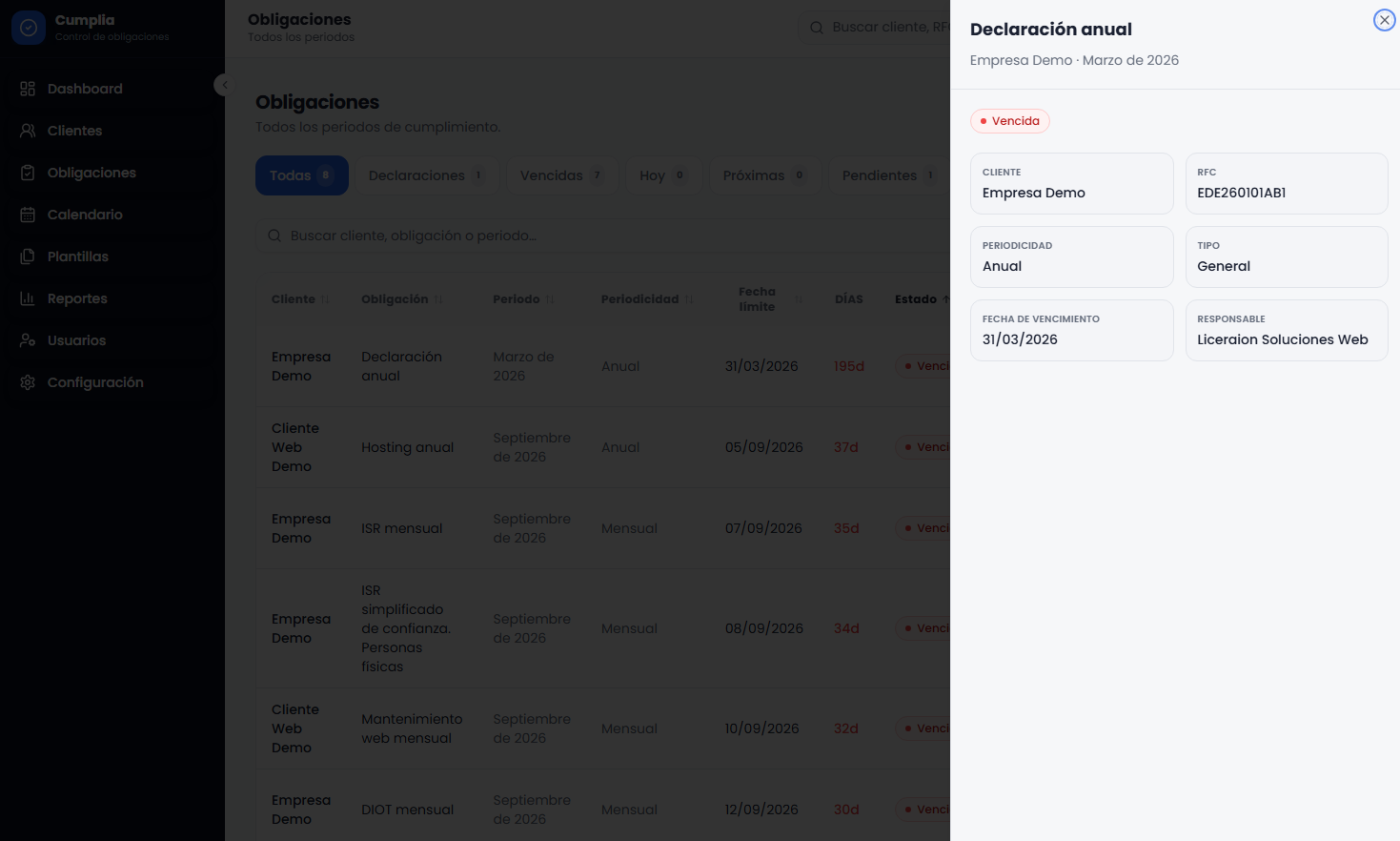Click the '195d' days overdue value

pos(849,366)
